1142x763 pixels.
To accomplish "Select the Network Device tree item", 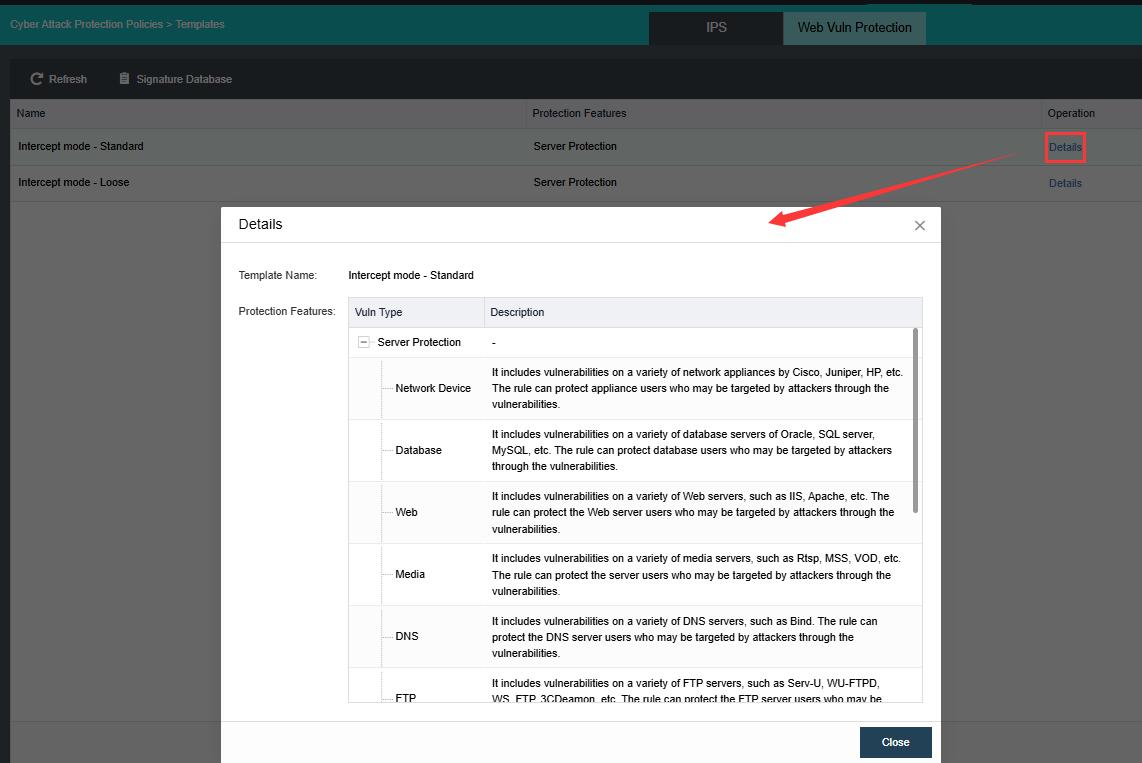I will click(x=433, y=388).
